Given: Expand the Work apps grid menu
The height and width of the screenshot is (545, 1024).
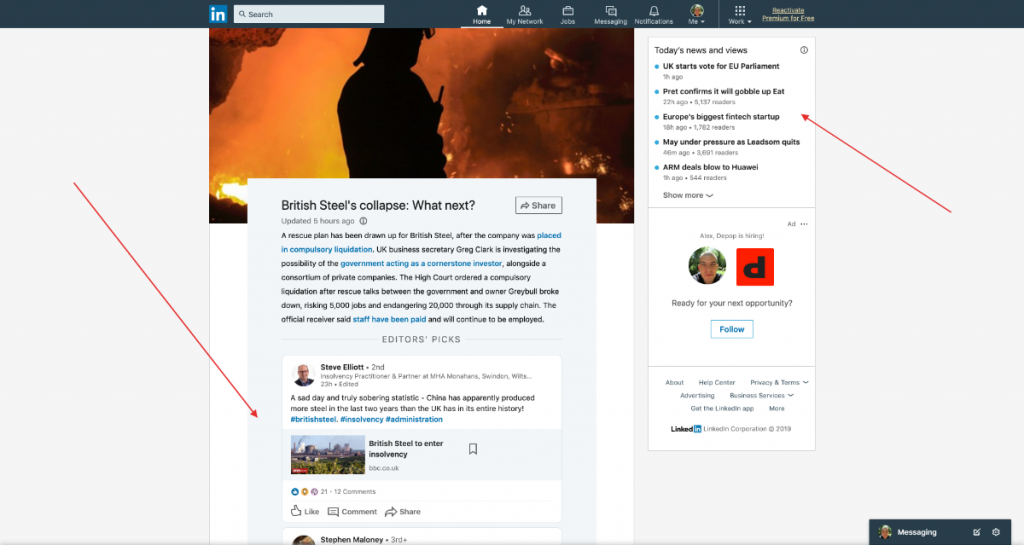Looking at the screenshot, I should [x=740, y=14].
